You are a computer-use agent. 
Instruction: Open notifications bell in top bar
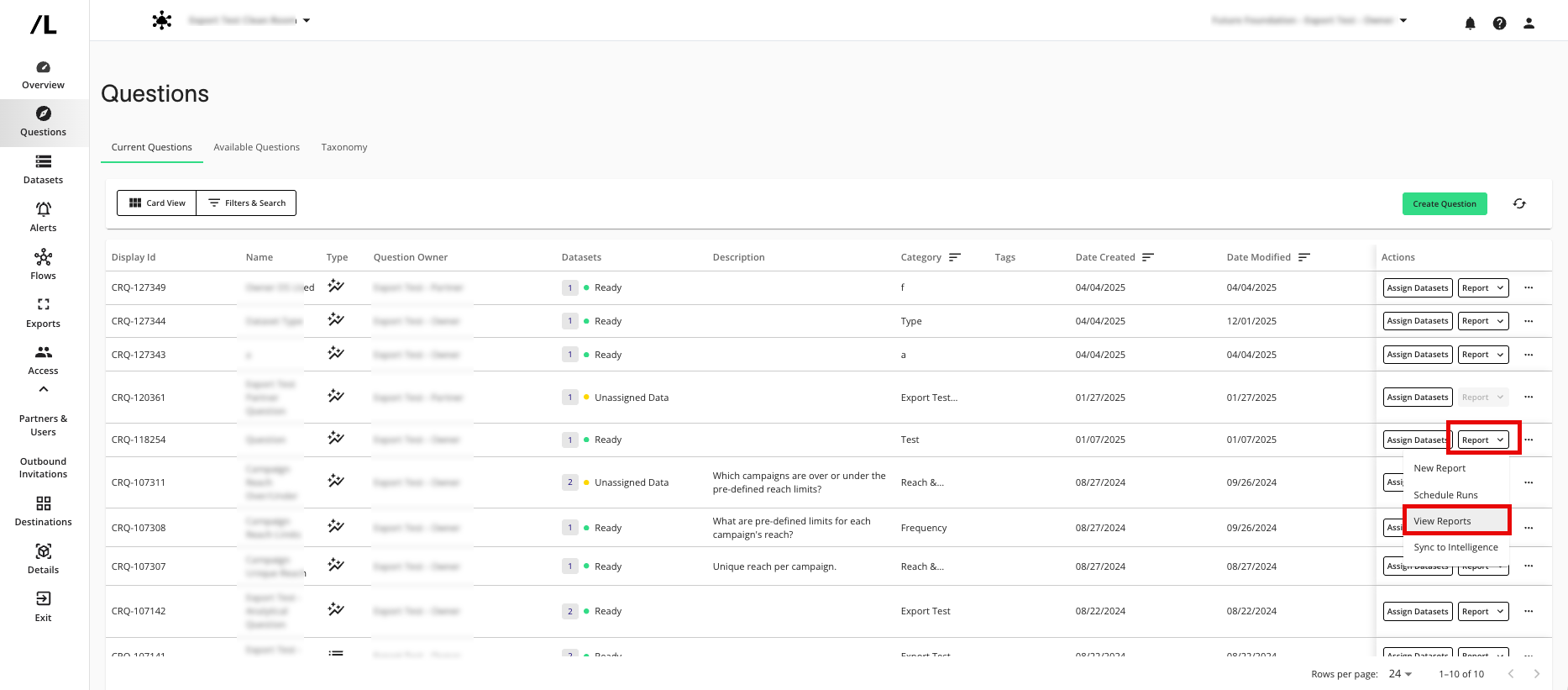[x=1470, y=24]
